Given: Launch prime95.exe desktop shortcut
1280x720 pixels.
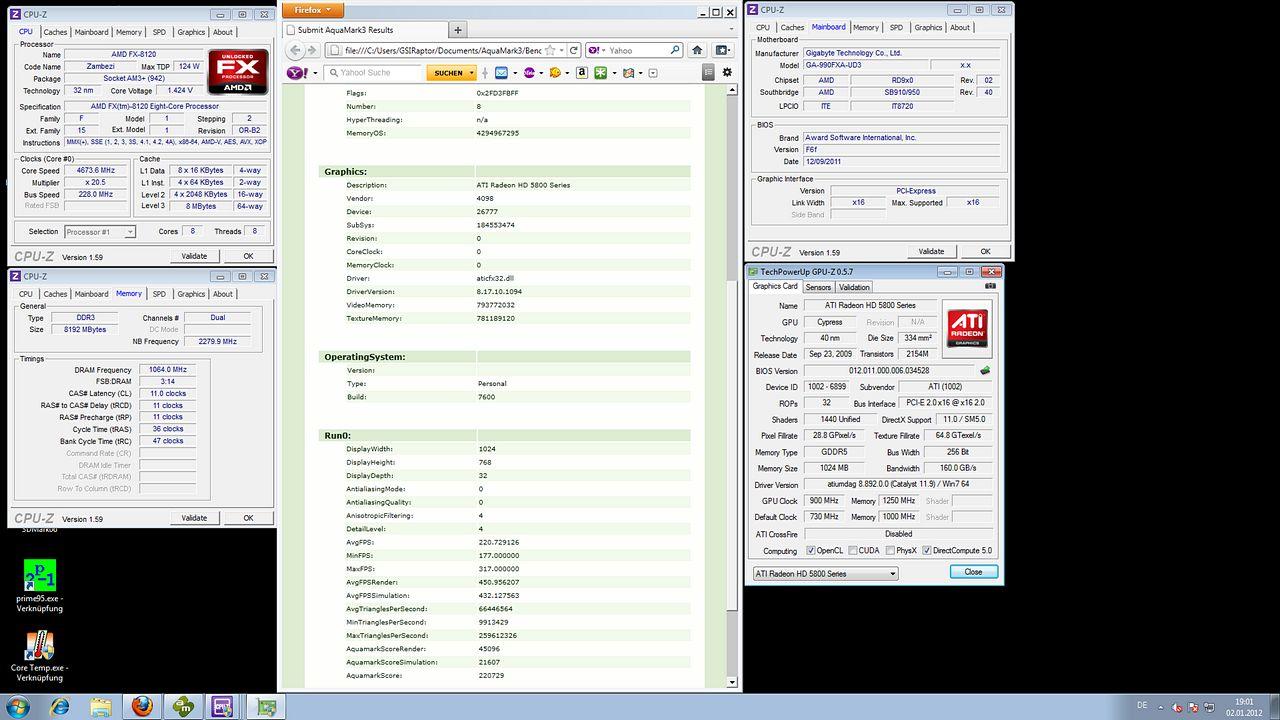Looking at the screenshot, I should [x=39, y=587].
